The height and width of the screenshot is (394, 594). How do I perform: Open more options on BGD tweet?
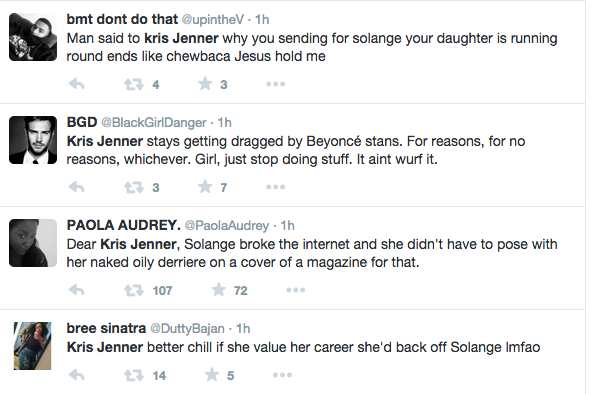(x=275, y=187)
